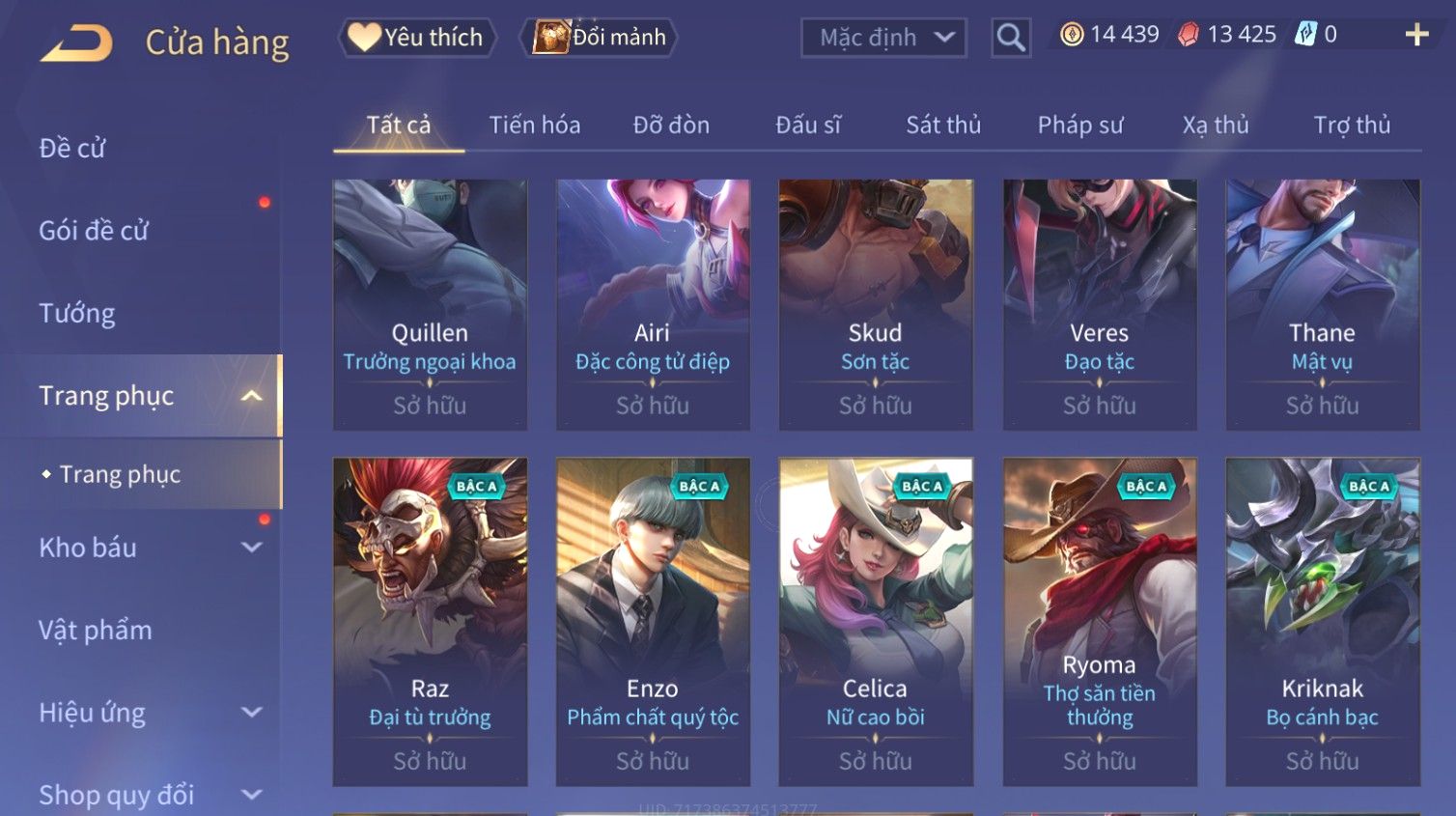This screenshot has height=816, width=1456.
Task: Tap the plus icon to add currency
Action: point(1416,35)
